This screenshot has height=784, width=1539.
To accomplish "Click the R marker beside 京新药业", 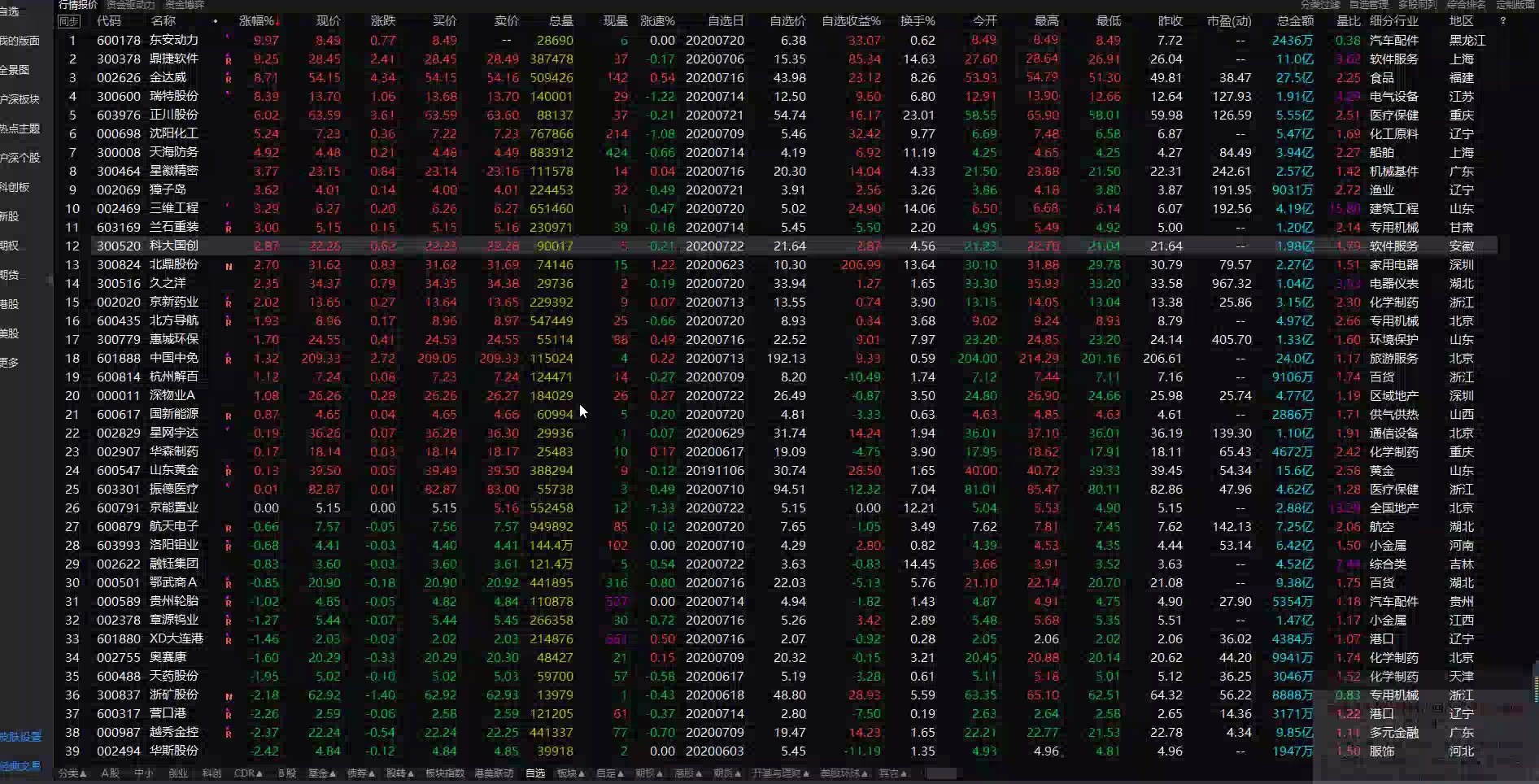I will pos(229,303).
